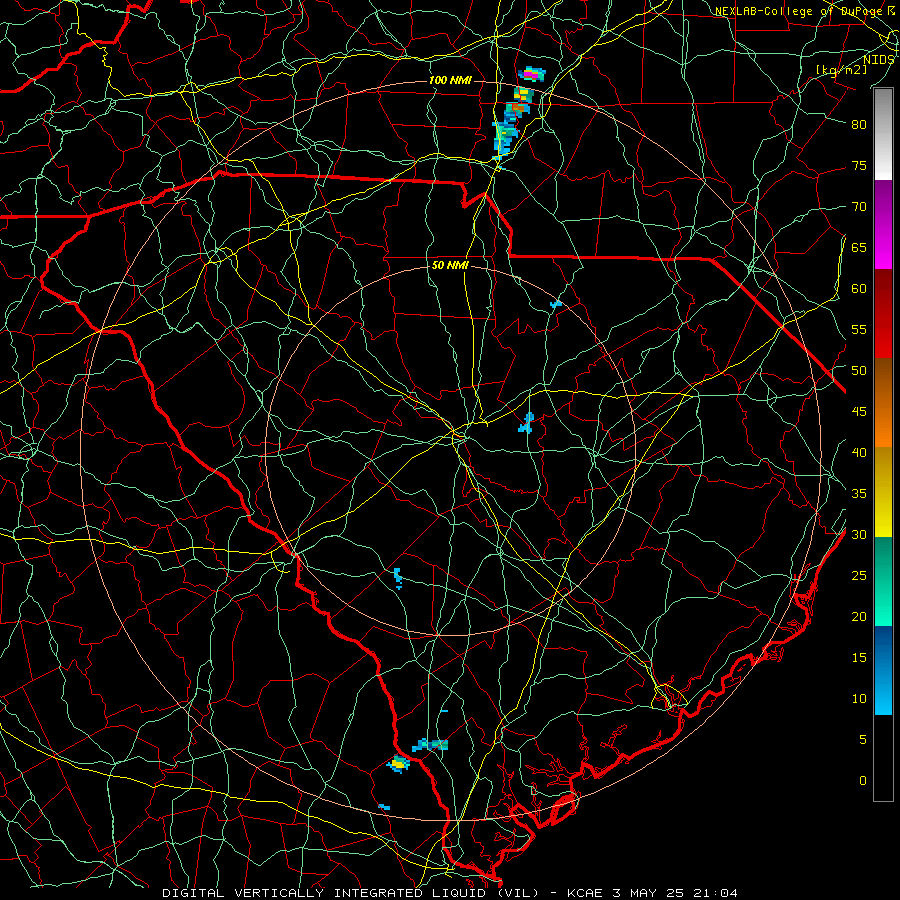Select the yellow segment of the color bar
900x900 pixels.
883,492
